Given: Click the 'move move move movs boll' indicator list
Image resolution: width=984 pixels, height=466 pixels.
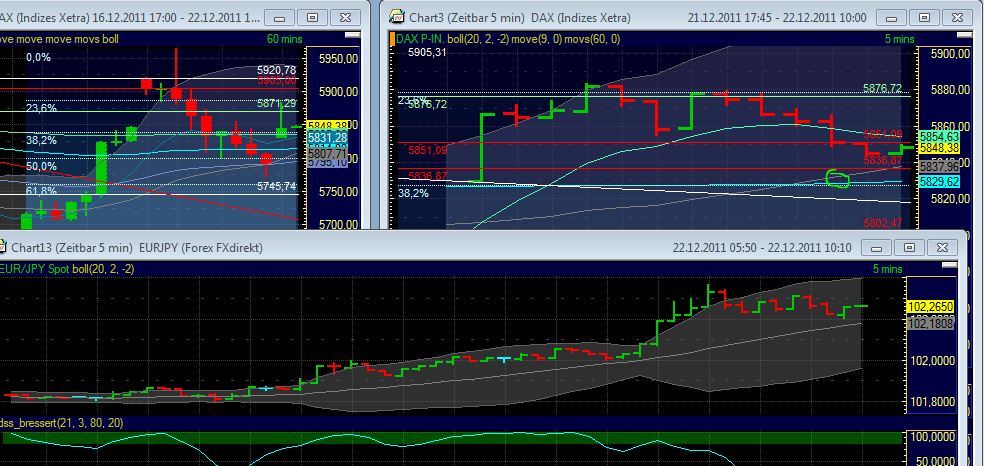Looking at the screenshot, I should click(x=59, y=39).
